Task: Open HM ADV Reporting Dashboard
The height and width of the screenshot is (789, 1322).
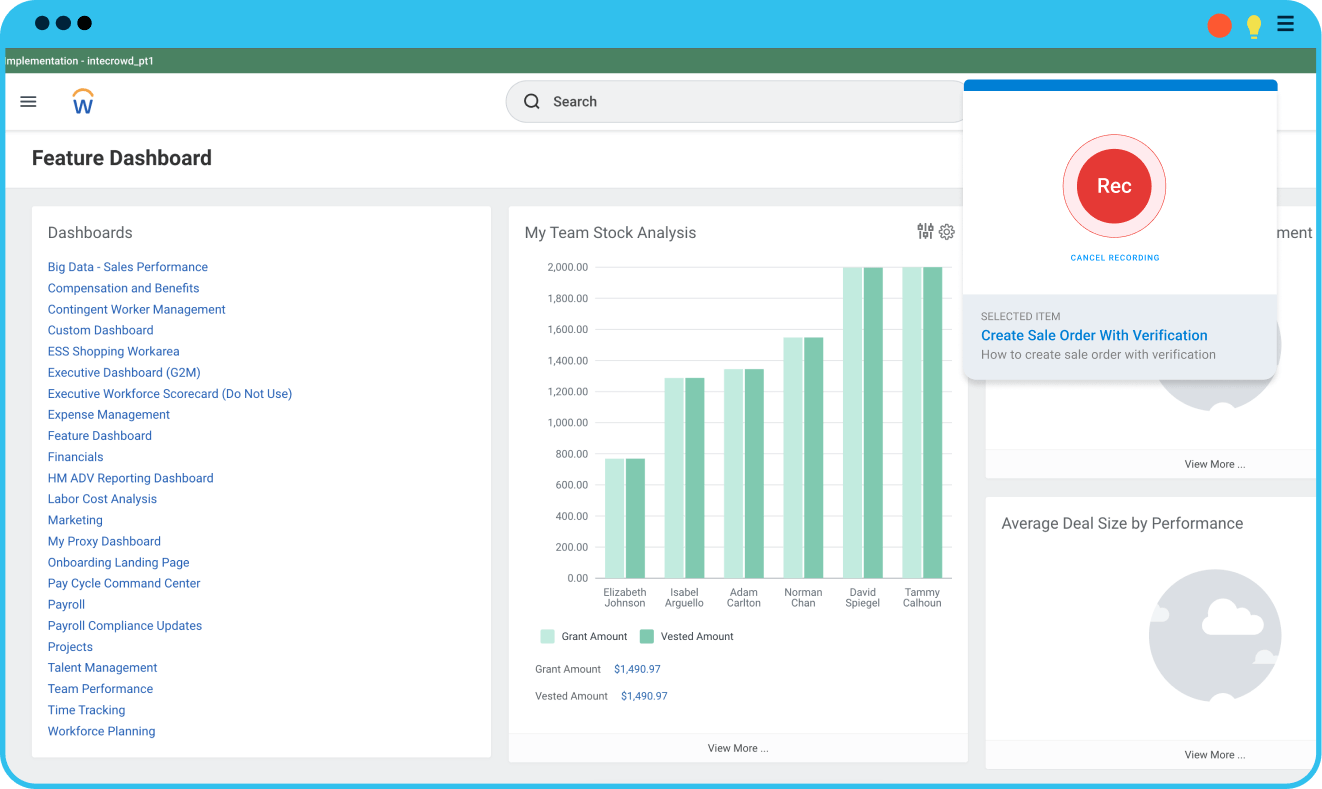Action: point(131,478)
